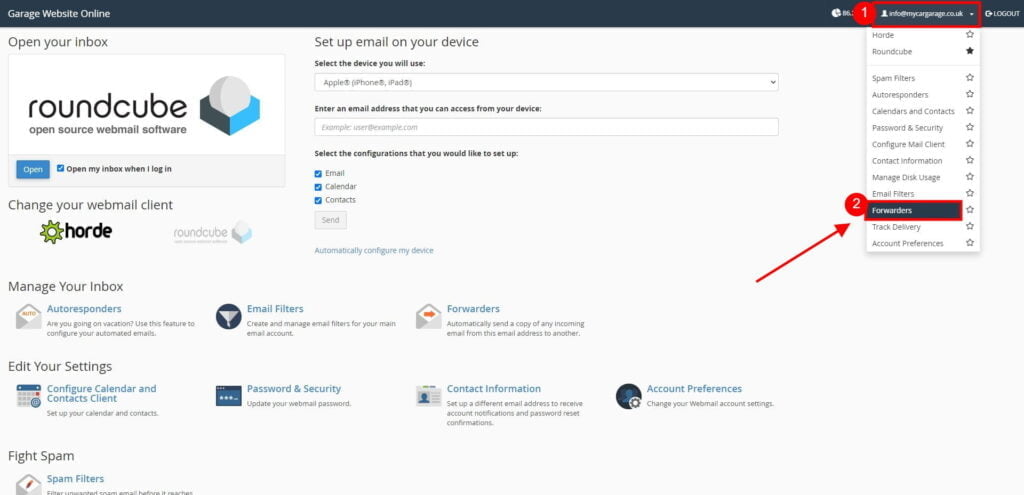Open Autoresponders from the account menu
Screen dimensions: 1024x495
click(x=900, y=95)
